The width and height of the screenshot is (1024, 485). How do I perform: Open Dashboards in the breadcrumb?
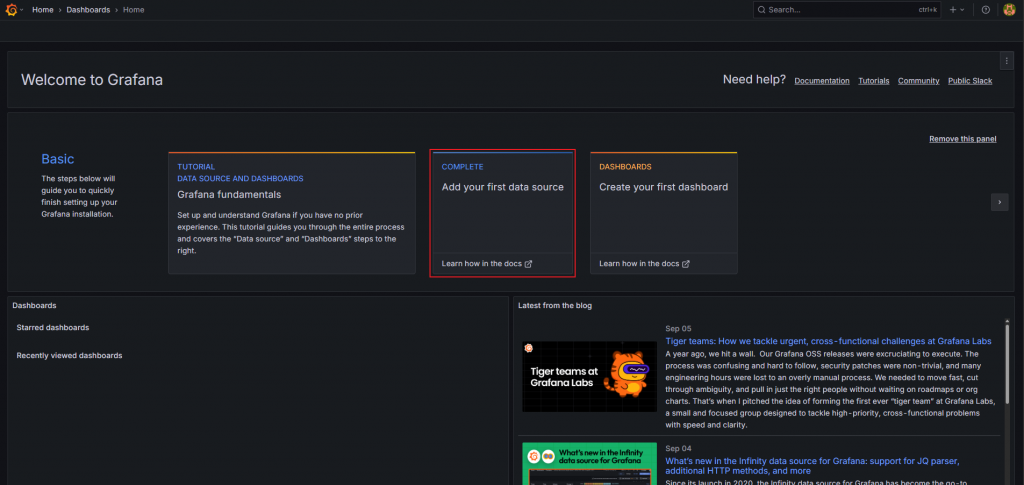click(x=88, y=10)
